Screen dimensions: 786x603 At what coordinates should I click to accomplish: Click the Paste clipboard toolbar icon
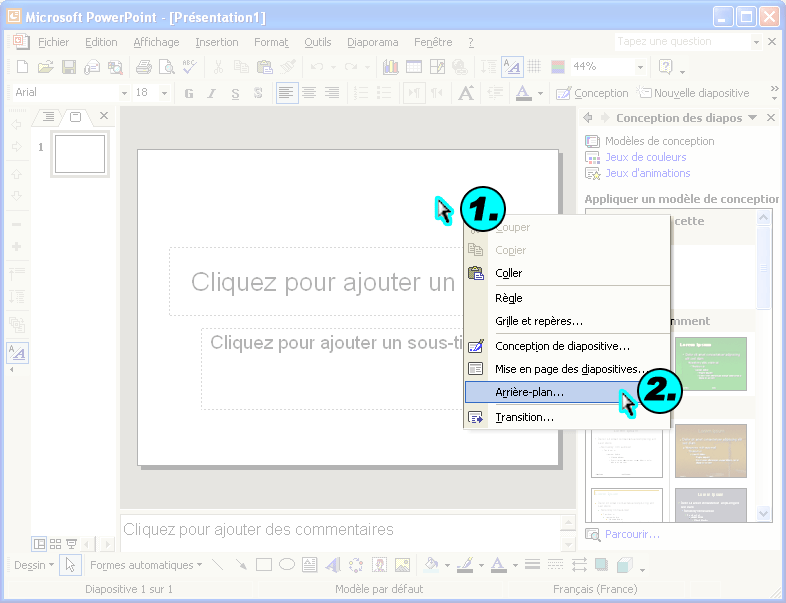point(264,67)
